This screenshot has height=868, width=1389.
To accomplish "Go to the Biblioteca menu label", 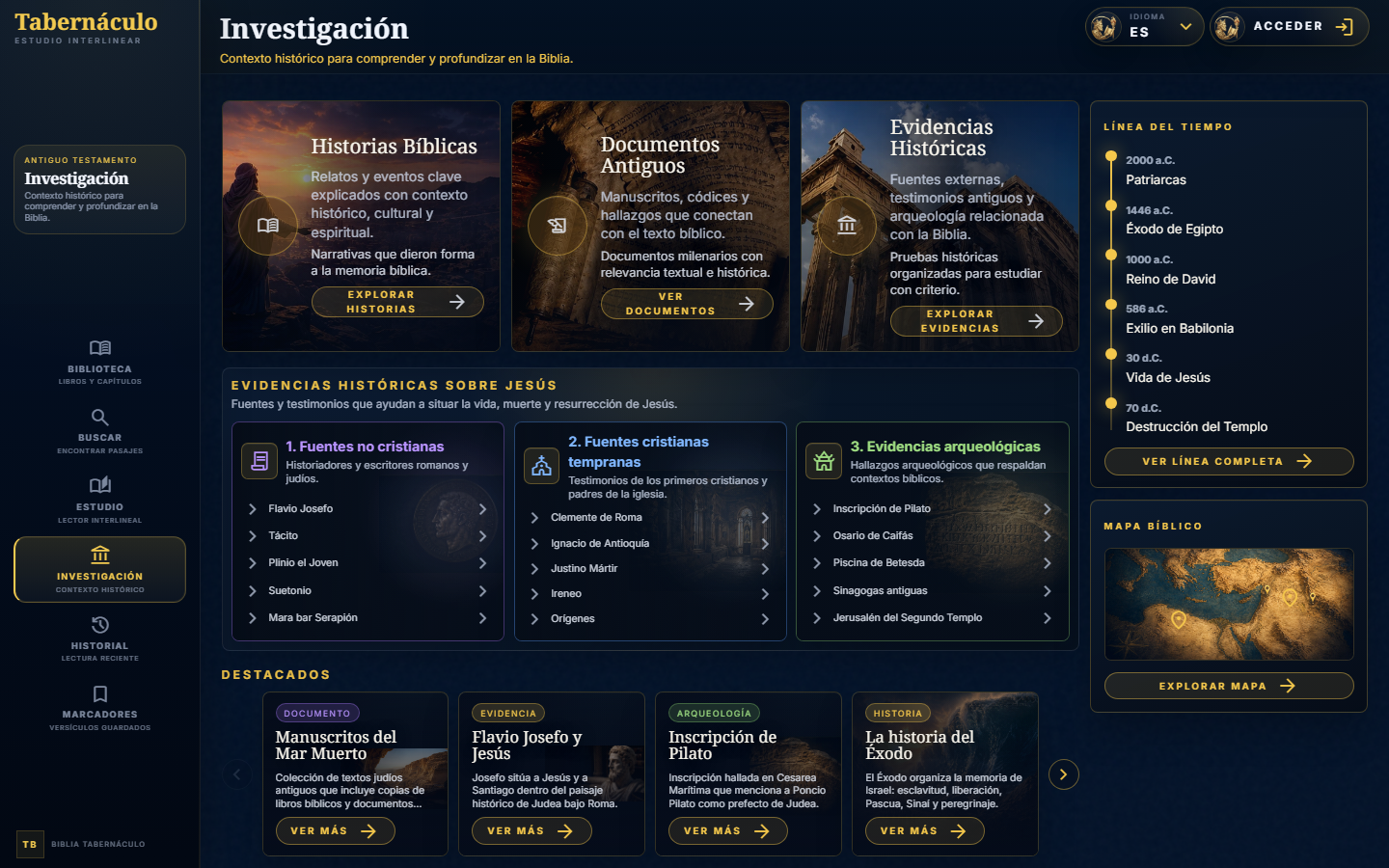I will (x=99, y=369).
